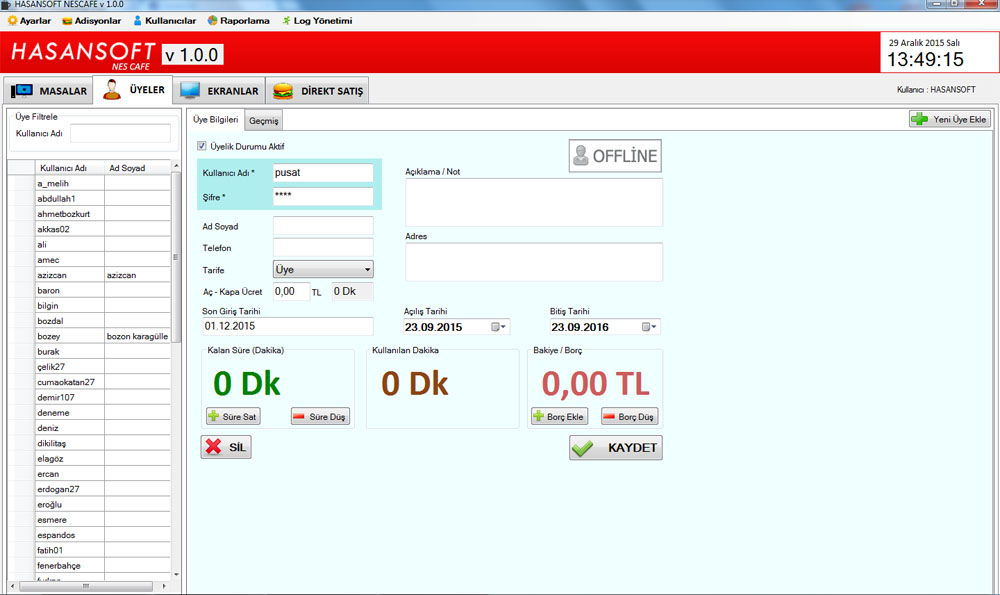
Task: Click the Son Giriş Tarihi field
Action: (288, 326)
